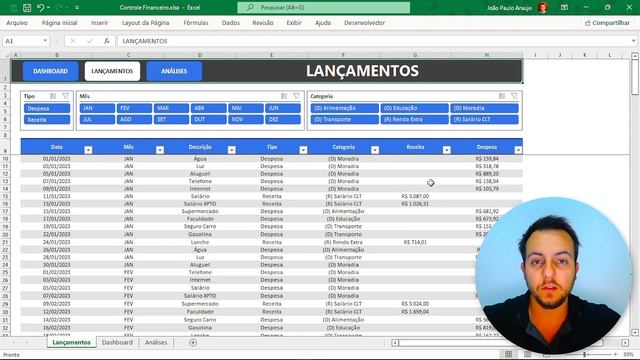
Task: Click the Save icon in the title bar
Action: (x=27, y=8)
